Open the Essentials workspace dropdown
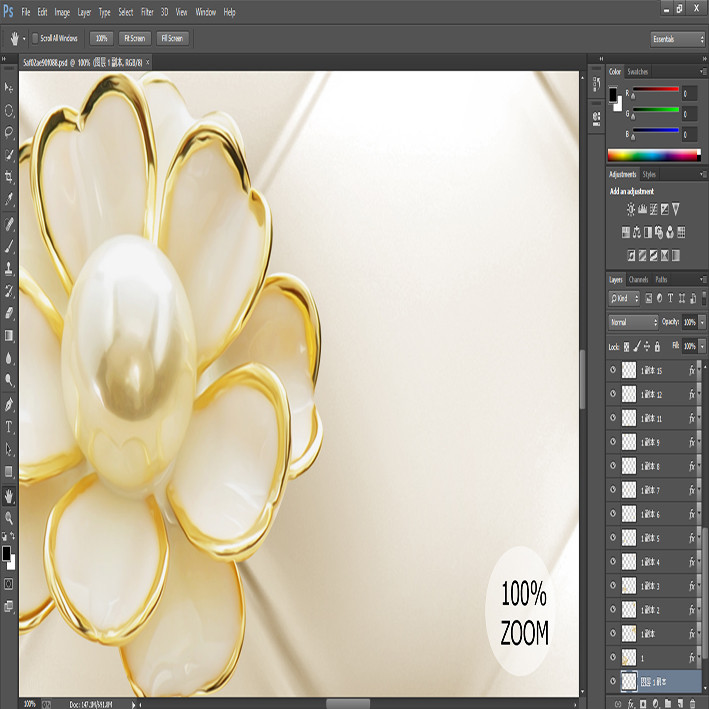The width and height of the screenshot is (709, 709). point(678,39)
